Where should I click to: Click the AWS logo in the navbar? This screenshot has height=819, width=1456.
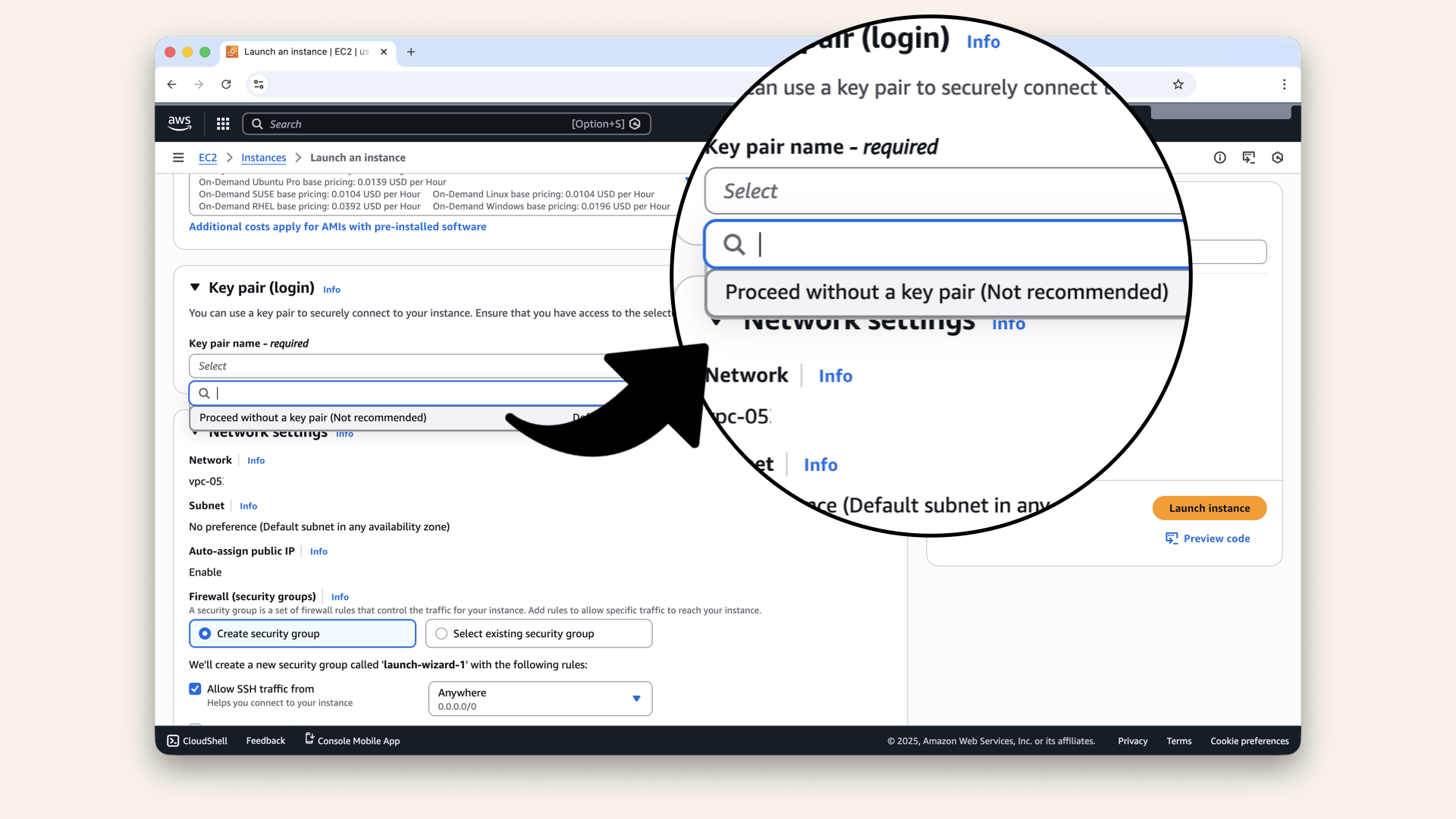(x=179, y=123)
